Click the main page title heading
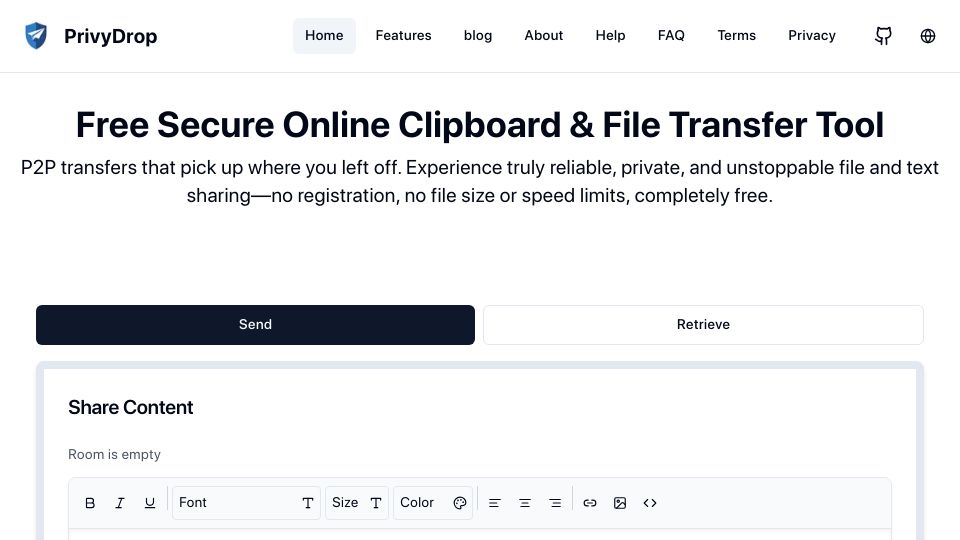960x540 pixels. 480,125
